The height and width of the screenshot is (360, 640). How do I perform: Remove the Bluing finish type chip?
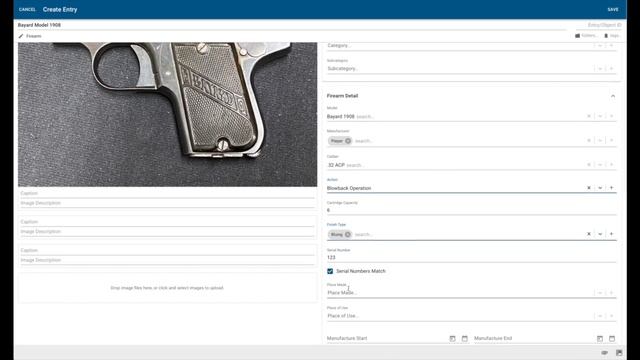click(x=347, y=234)
